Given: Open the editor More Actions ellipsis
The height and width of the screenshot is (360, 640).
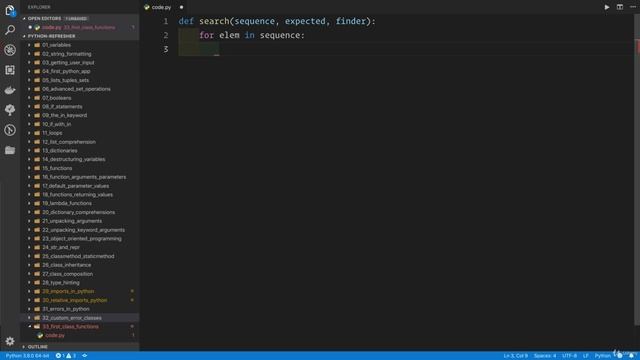Looking at the screenshot, I should point(633,7).
